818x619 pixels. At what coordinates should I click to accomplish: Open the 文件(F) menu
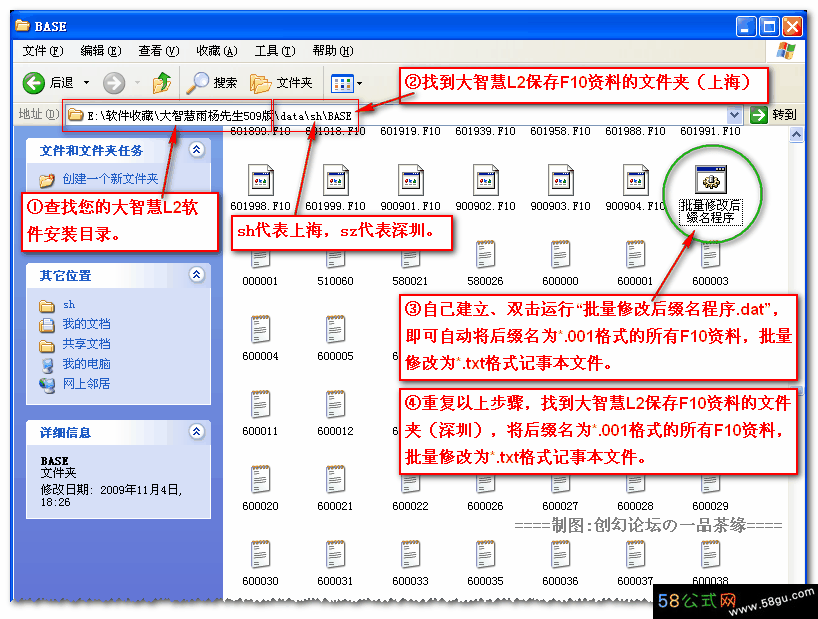42,51
